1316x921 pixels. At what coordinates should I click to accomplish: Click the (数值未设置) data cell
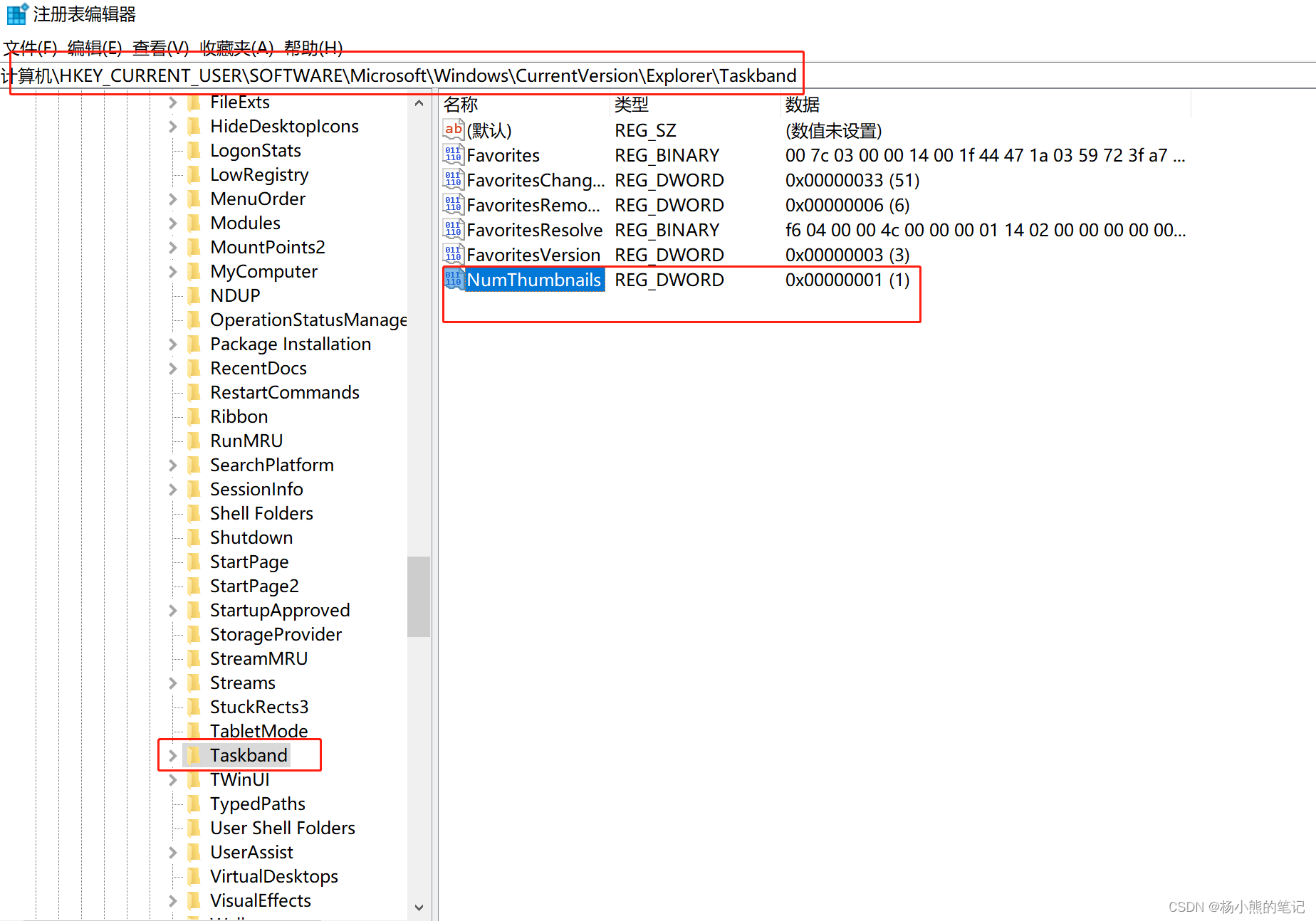pos(833,130)
